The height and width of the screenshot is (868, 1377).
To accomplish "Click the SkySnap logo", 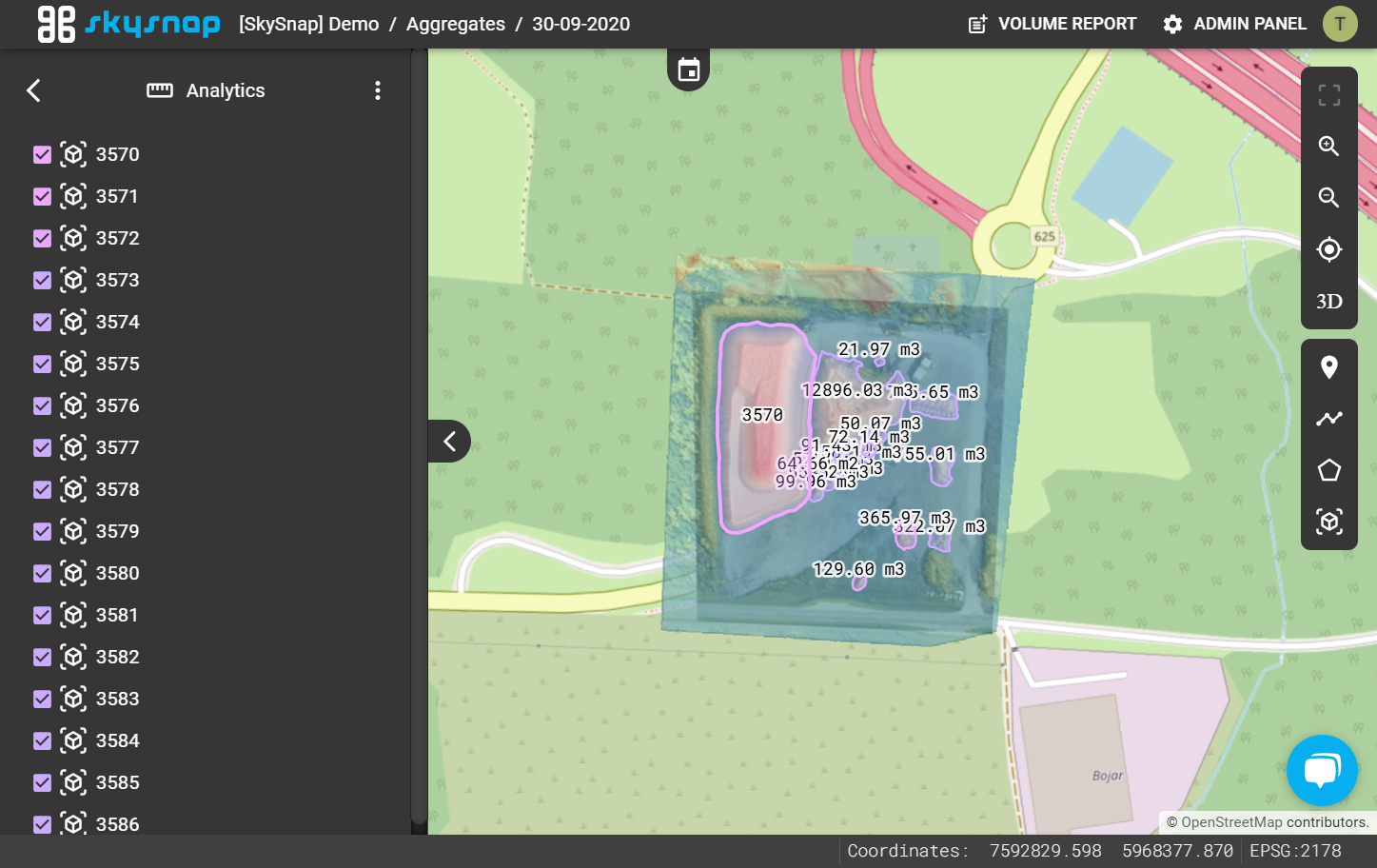I will click(128, 24).
